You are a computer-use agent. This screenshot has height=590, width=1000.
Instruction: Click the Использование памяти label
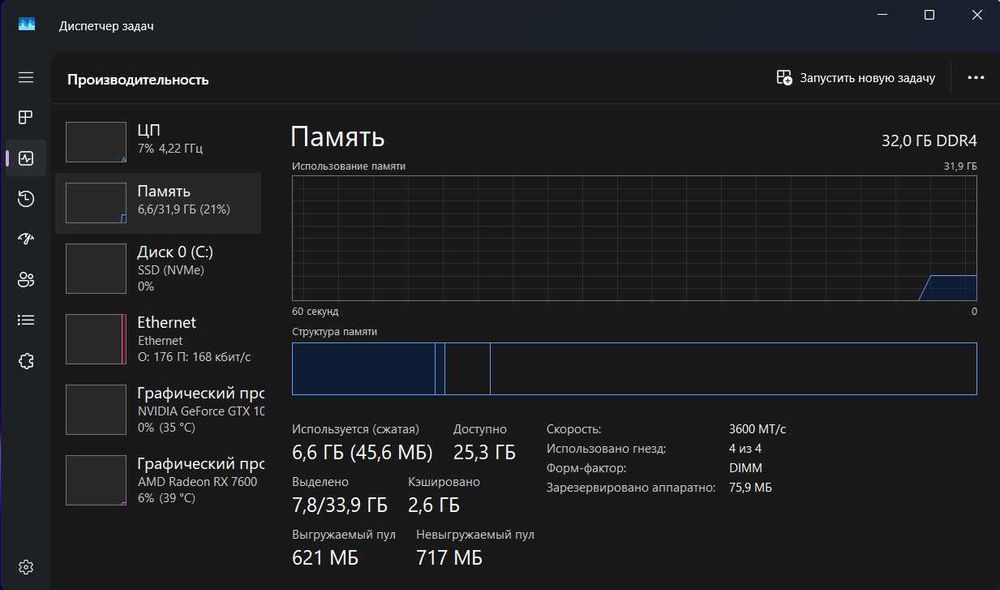click(x=348, y=166)
